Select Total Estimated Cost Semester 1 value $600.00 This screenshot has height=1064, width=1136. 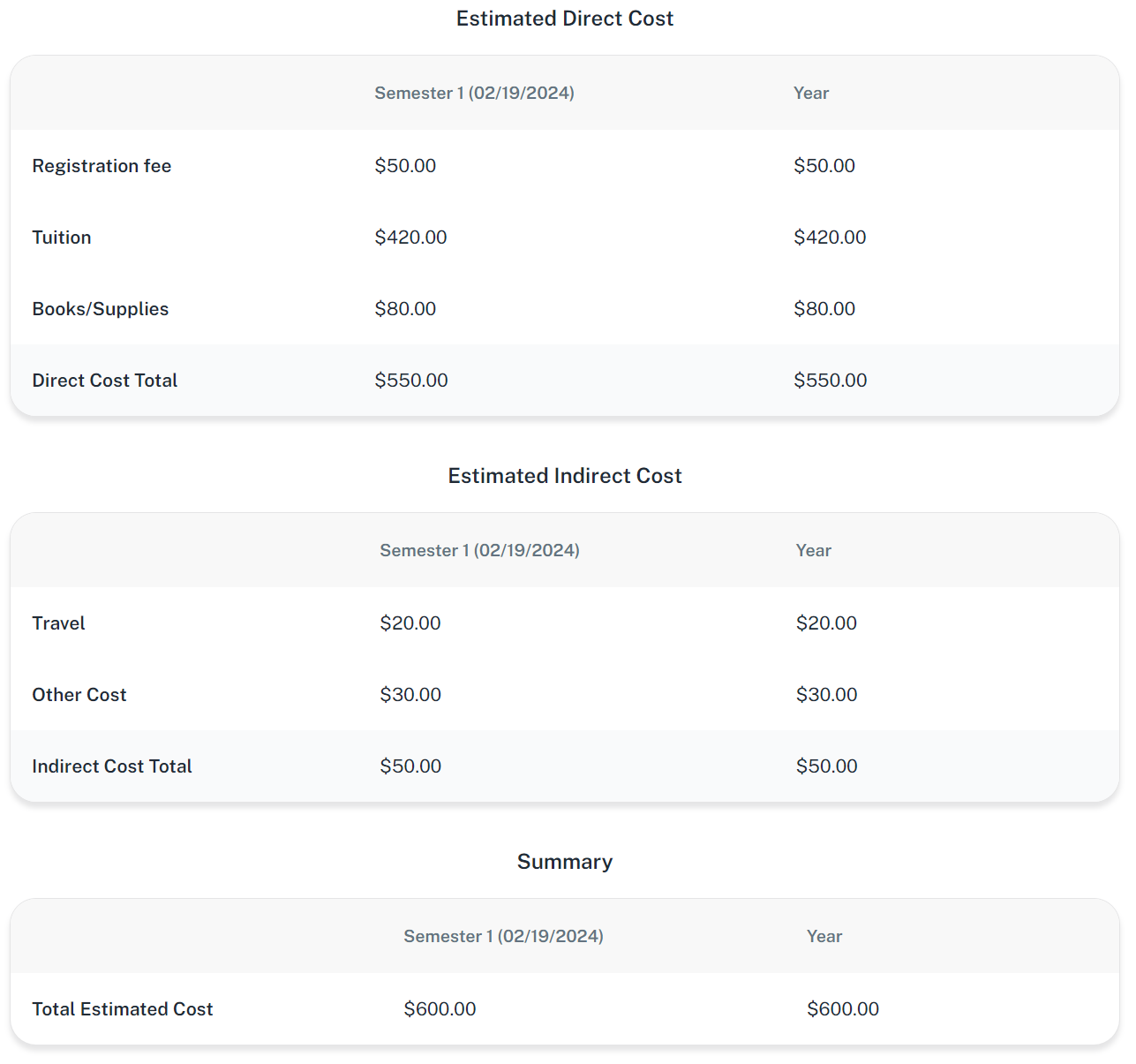[x=440, y=1009]
